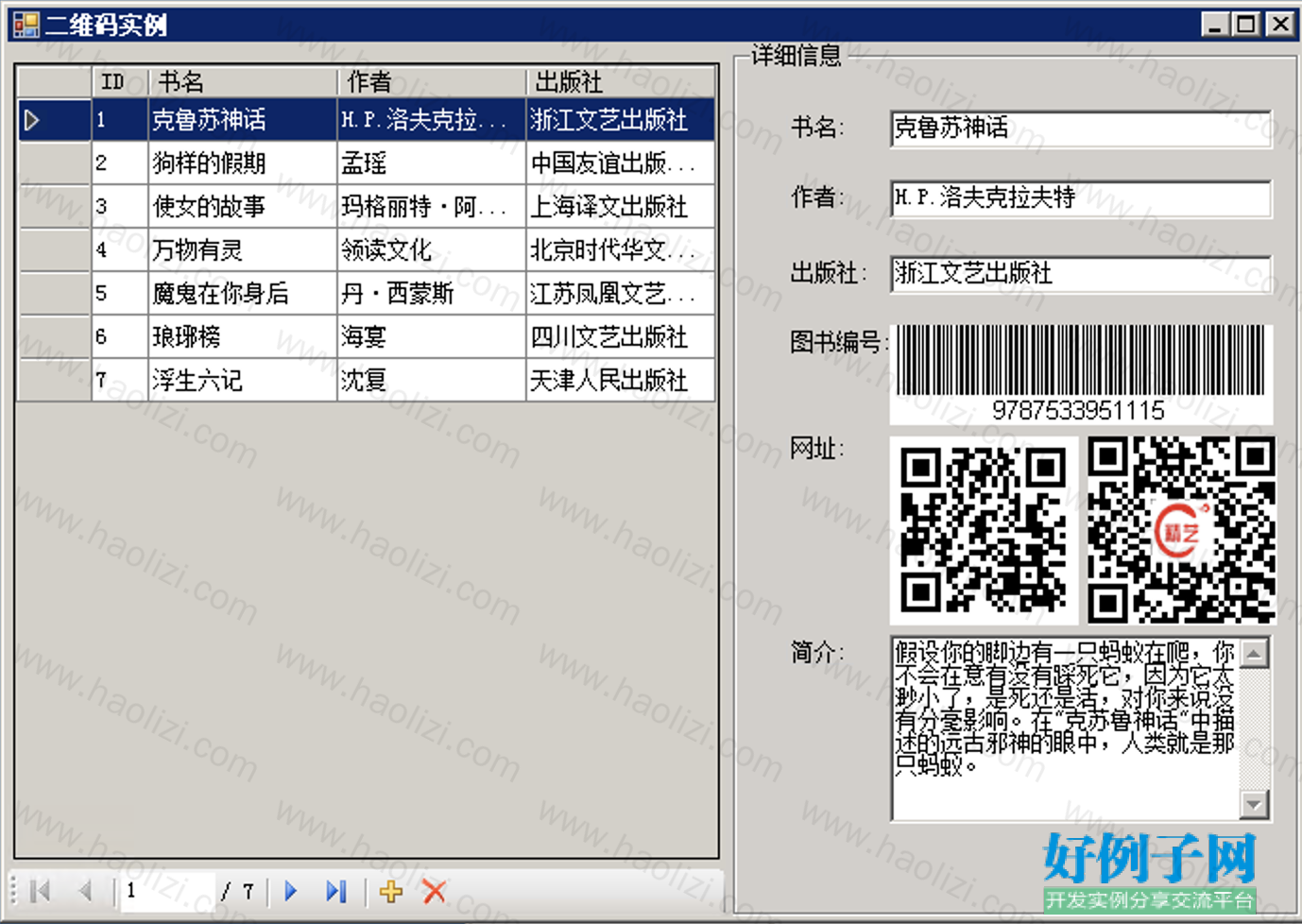Sort by the 作者 column header
This screenshot has height=924, width=1302.
(x=432, y=82)
